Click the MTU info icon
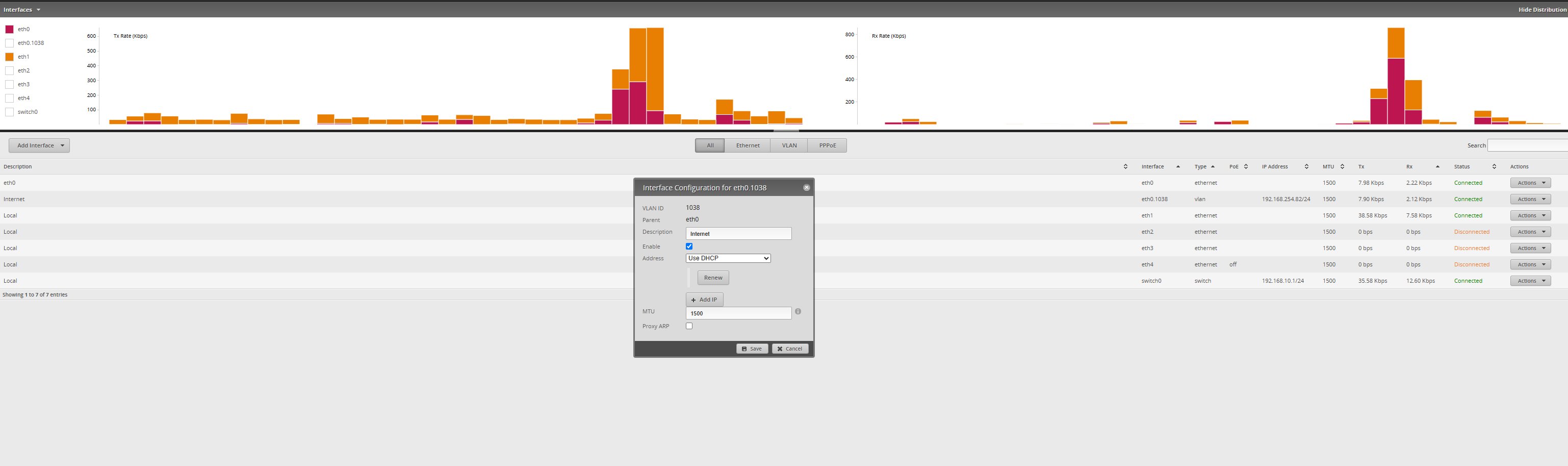Image resolution: width=1568 pixels, height=466 pixels. (x=798, y=312)
